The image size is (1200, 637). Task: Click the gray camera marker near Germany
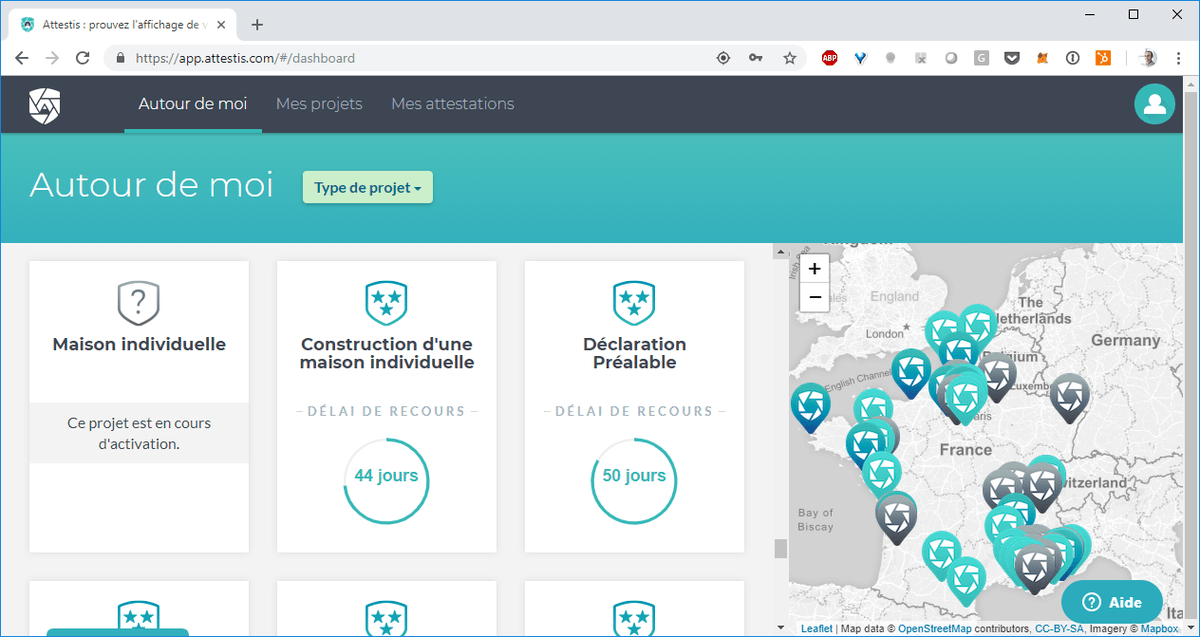click(x=1069, y=395)
